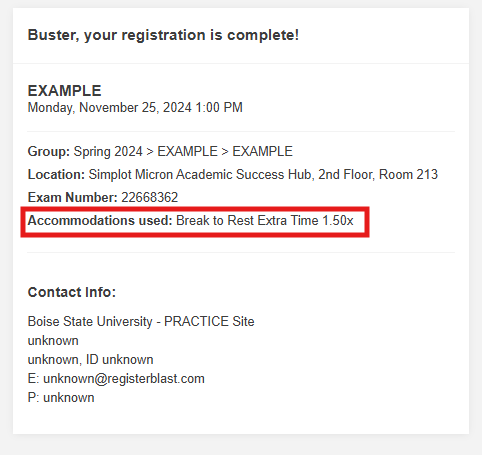Screen dimensions: 482x455
Task: Click Simplot Micron Academic Success Hub text
Action: (201, 175)
